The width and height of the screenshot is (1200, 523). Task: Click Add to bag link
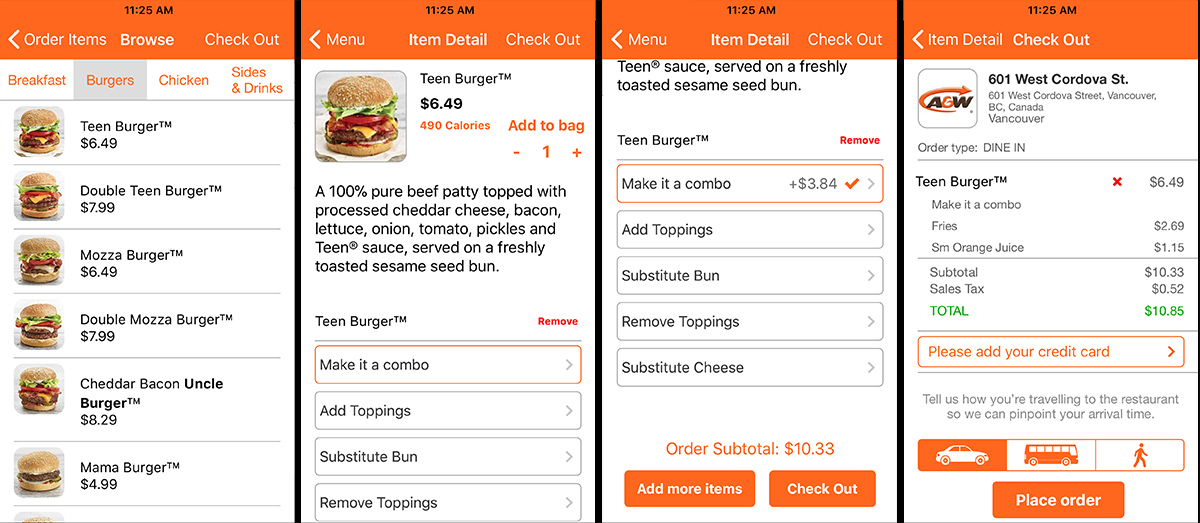pyautogui.click(x=546, y=126)
